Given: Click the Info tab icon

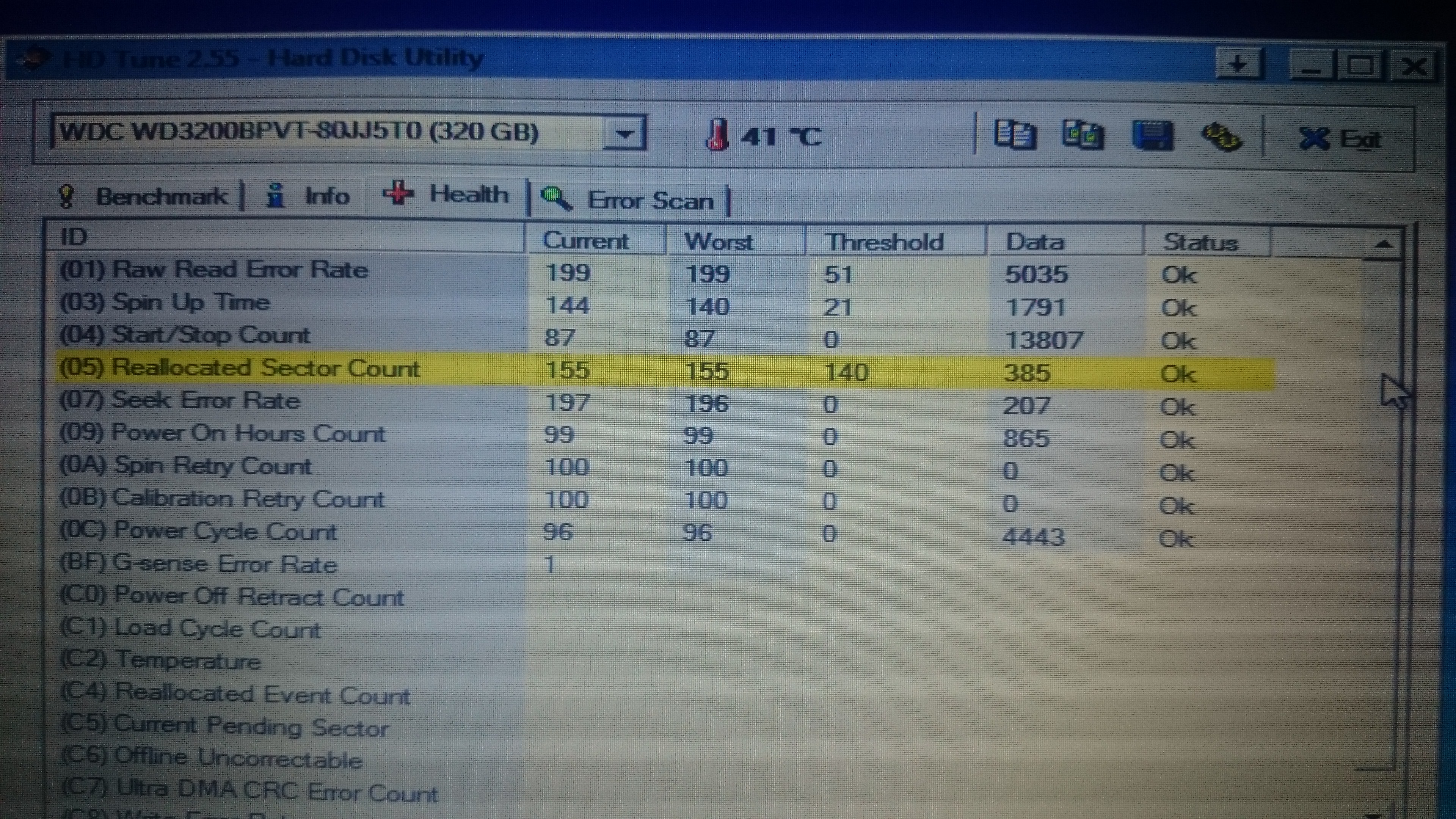Looking at the screenshot, I should pyautogui.click(x=275, y=196).
